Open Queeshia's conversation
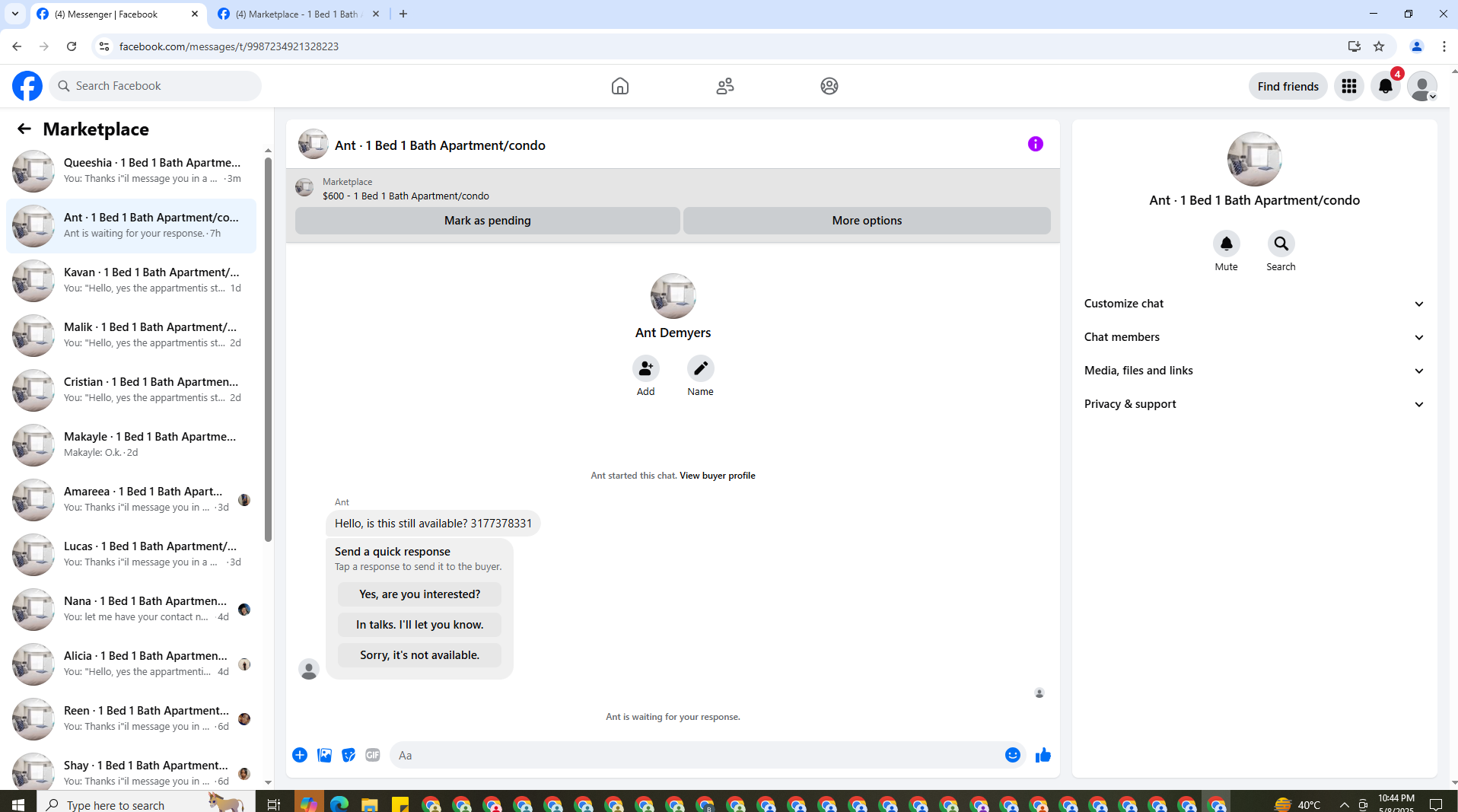Screen dimensions: 1458x812 [x=132, y=170]
